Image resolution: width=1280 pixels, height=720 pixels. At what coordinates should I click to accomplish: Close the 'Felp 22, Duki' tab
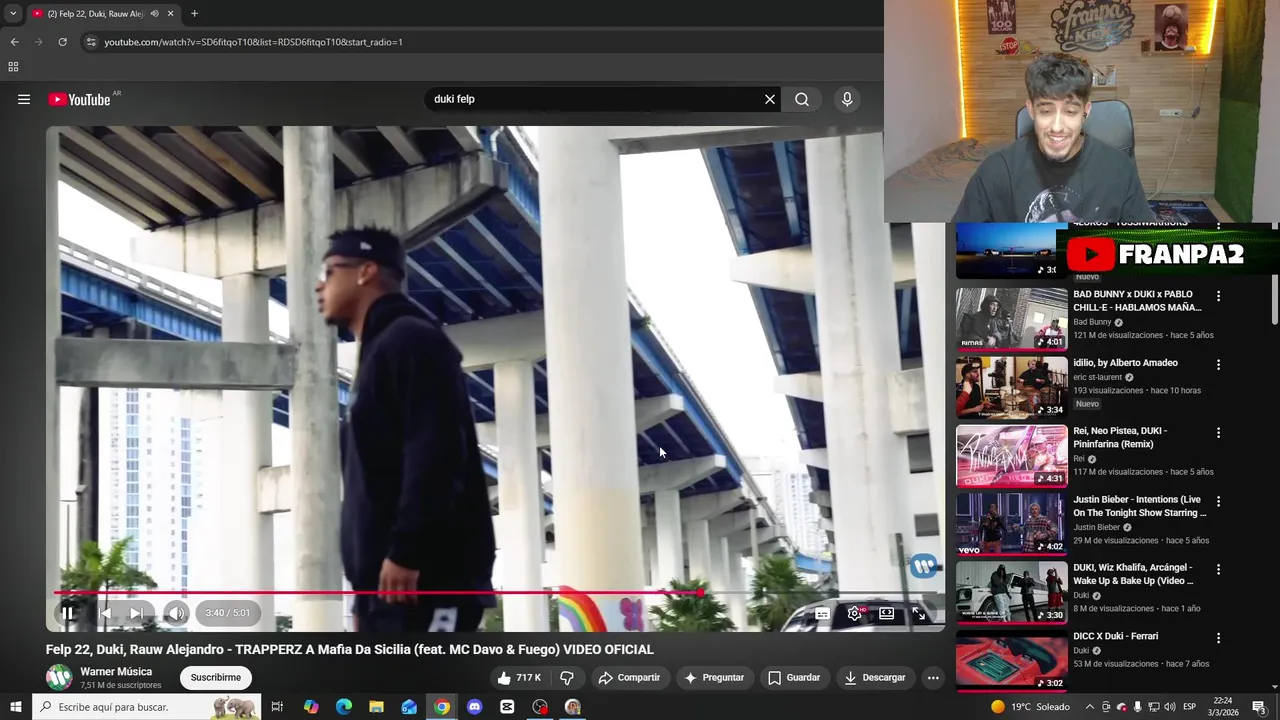pos(170,14)
